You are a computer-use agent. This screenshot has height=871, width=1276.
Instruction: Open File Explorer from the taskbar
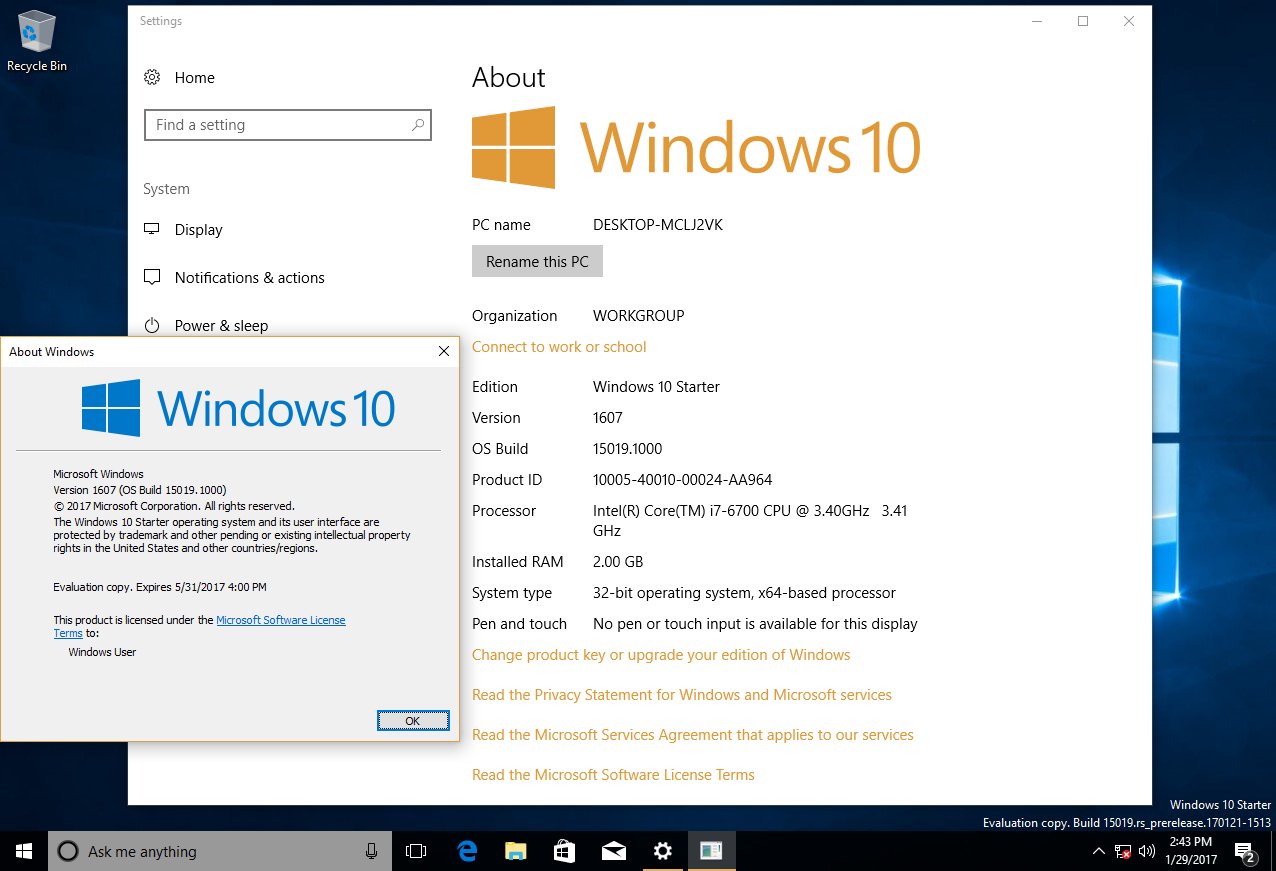point(515,851)
